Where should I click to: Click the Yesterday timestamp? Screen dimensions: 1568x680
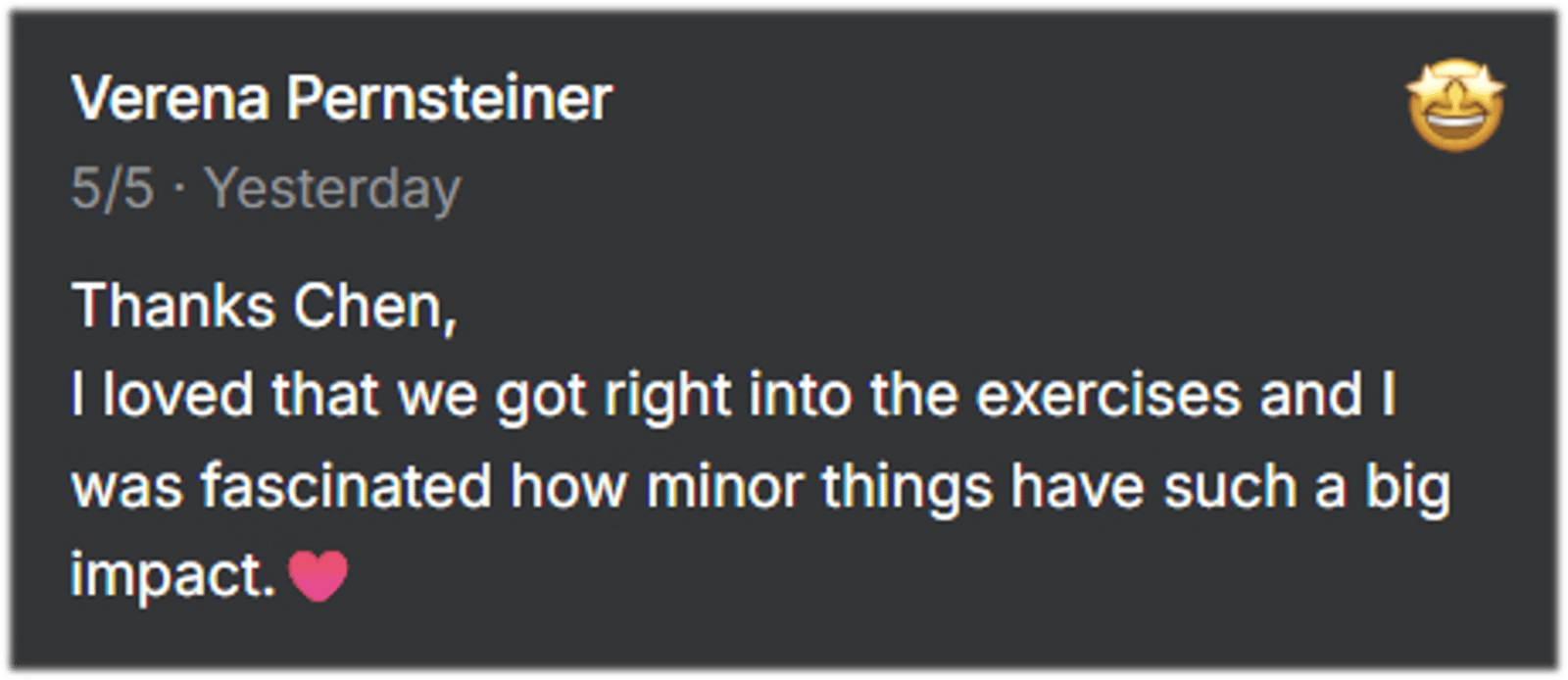tap(332, 188)
